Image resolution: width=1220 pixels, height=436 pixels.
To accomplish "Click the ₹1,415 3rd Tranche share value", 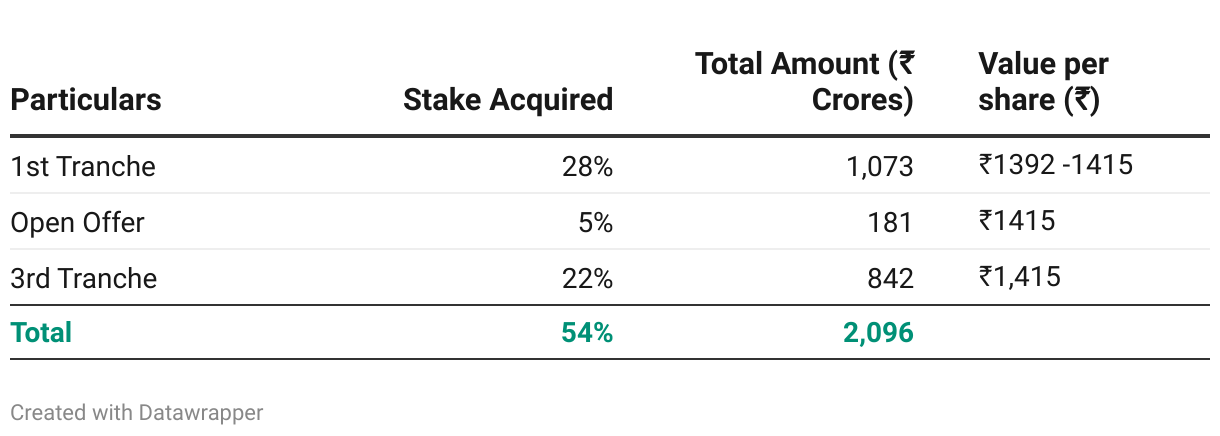I will (1020, 276).
